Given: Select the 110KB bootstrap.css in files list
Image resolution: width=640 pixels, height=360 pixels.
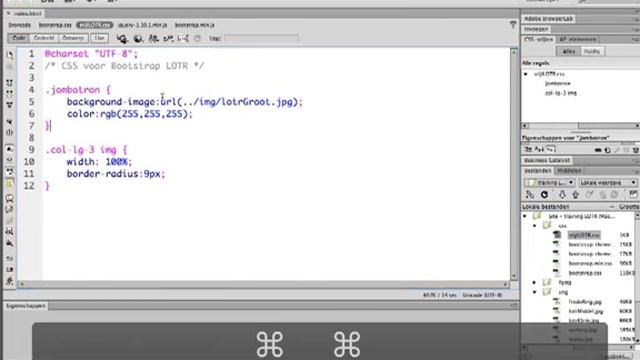Looking at the screenshot, I should 585,273.
